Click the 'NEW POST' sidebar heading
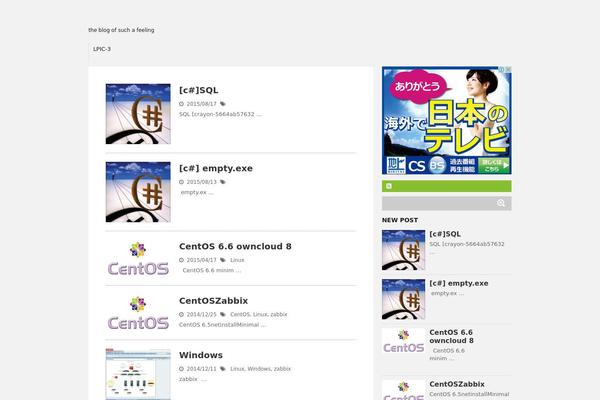The image size is (600, 400). pyautogui.click(x=400, y=220)
